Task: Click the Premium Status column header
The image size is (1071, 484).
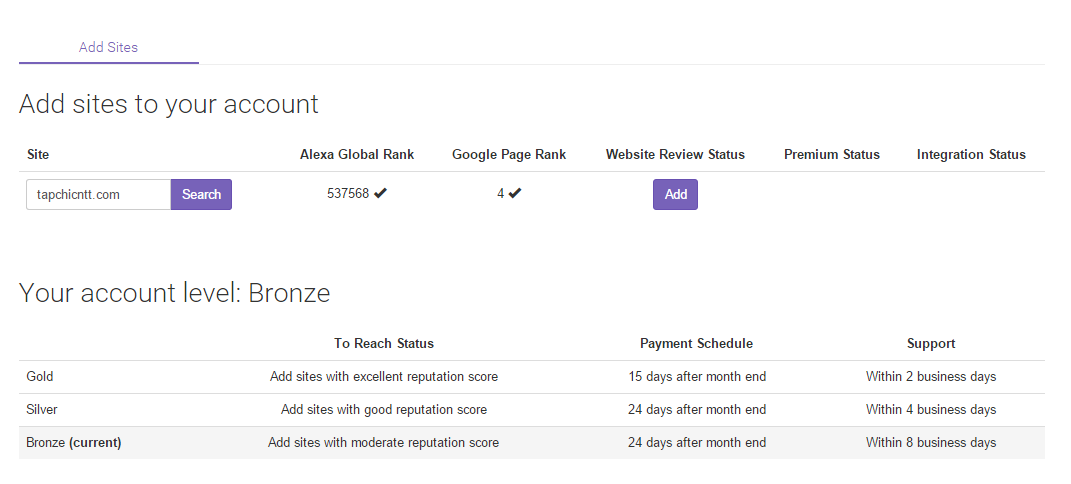Action: coord(831,154)
